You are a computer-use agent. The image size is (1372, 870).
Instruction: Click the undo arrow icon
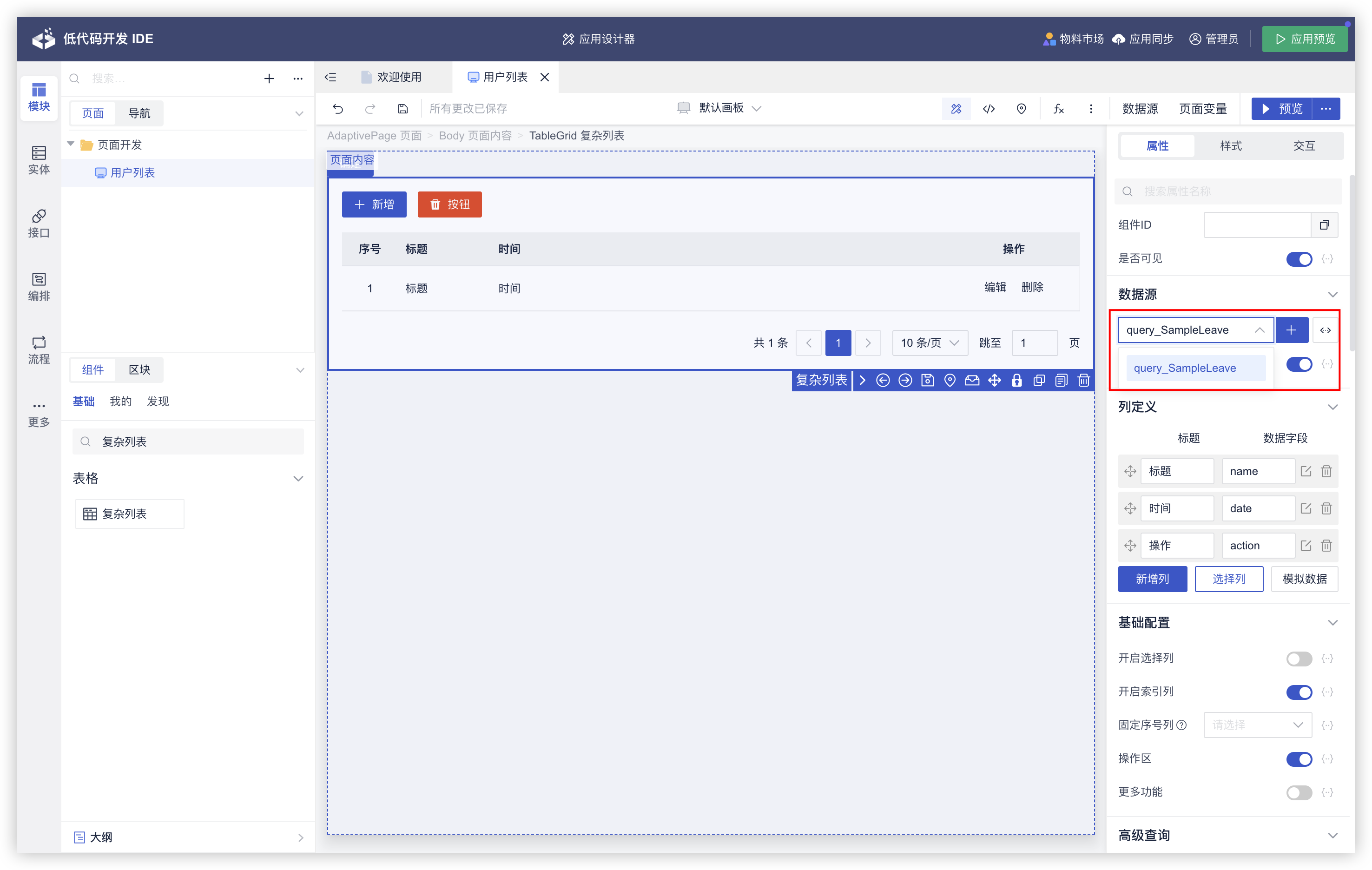[338, 108]
